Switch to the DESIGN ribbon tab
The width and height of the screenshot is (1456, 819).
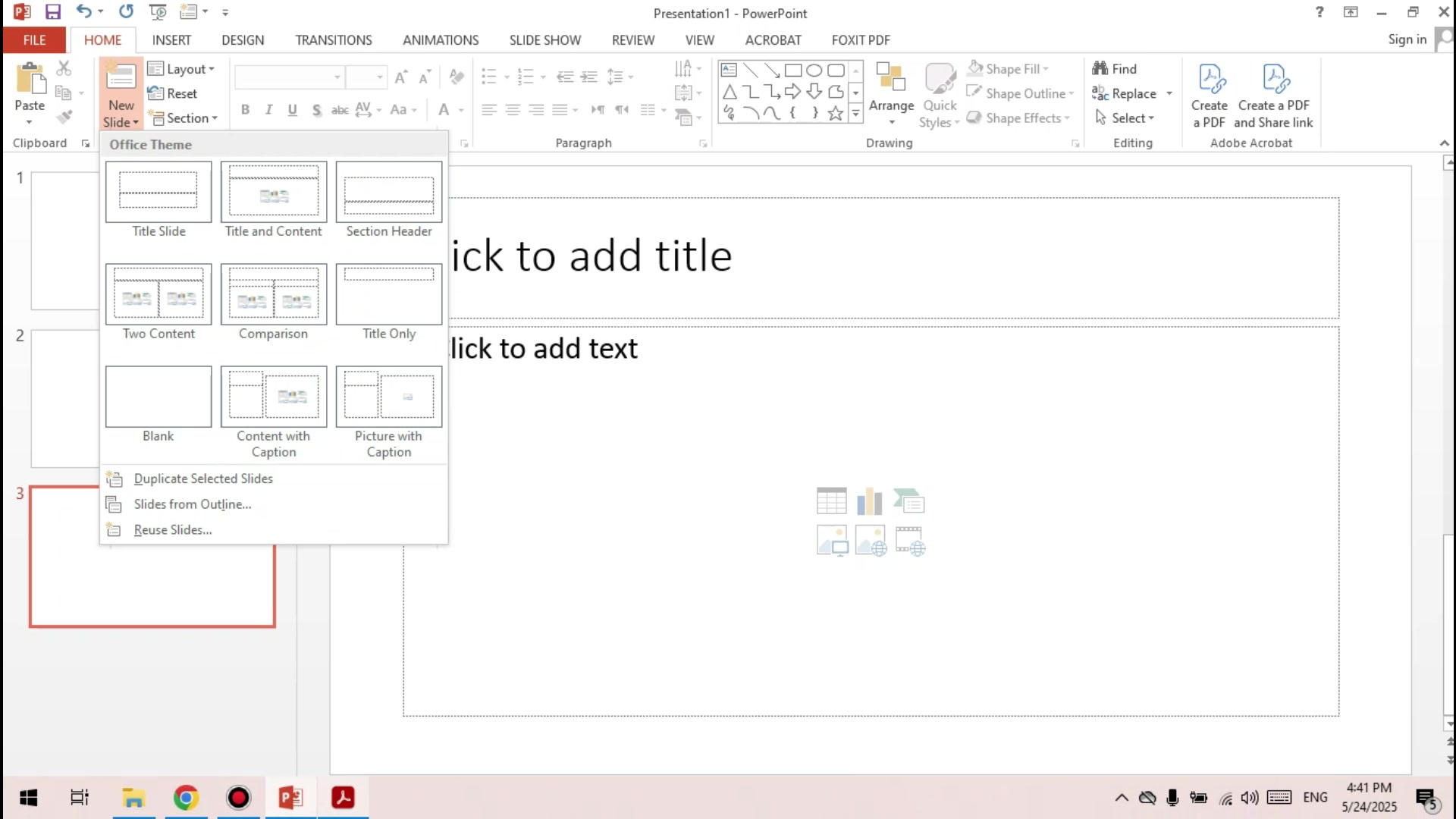243,40
